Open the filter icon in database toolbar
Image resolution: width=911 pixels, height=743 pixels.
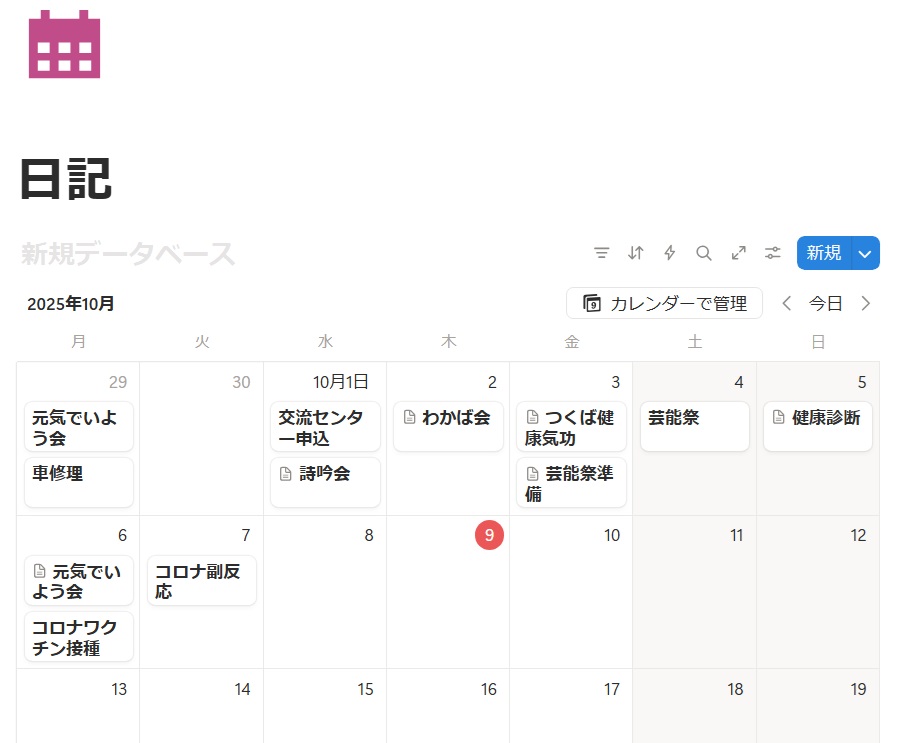click(x=601, y=253)
